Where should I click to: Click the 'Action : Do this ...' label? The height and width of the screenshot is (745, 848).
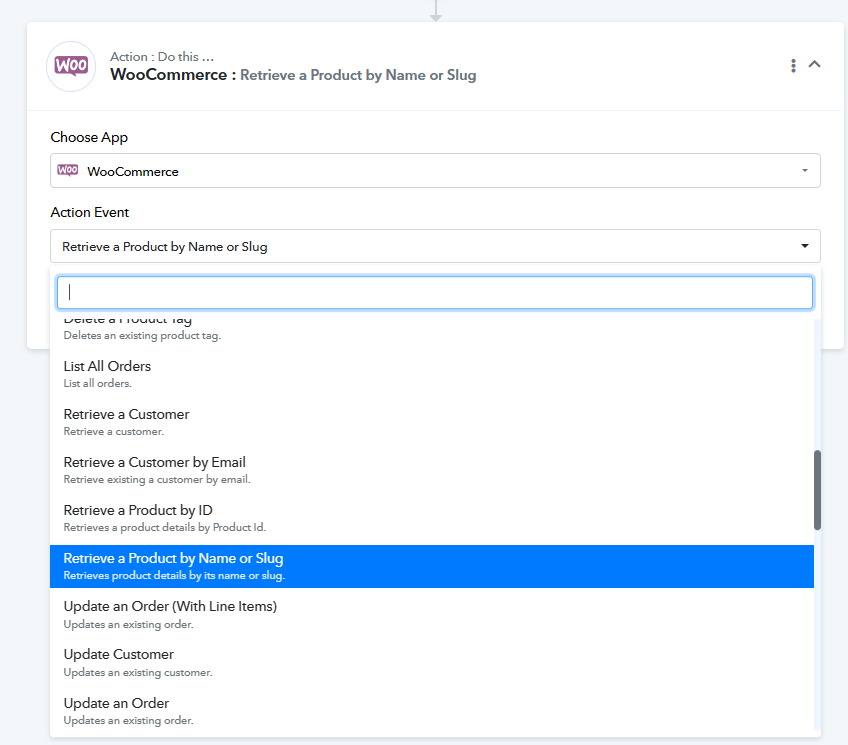pyautogui.click(x=162, y=56)
